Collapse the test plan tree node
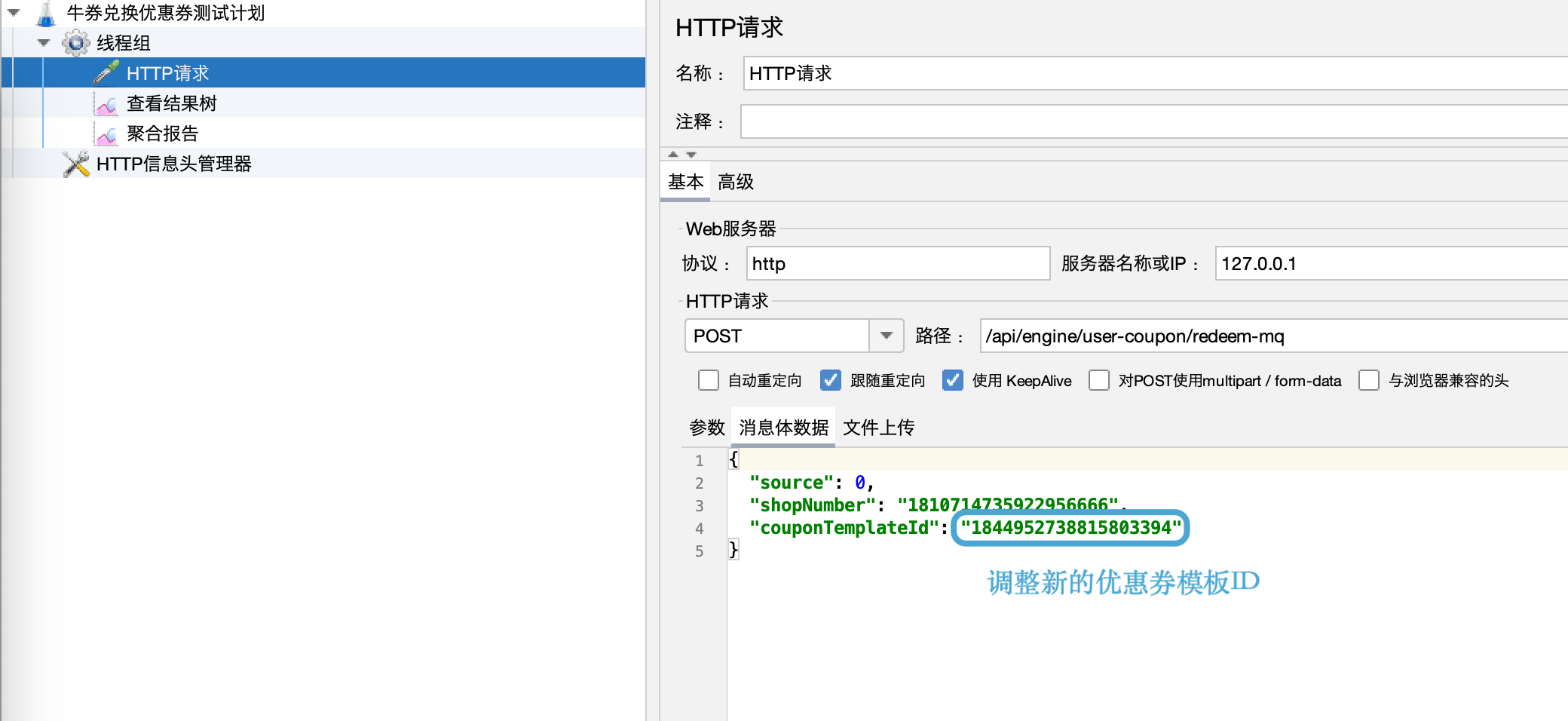This screenshot has width=1568, height=721. click(x=14, y=13)
